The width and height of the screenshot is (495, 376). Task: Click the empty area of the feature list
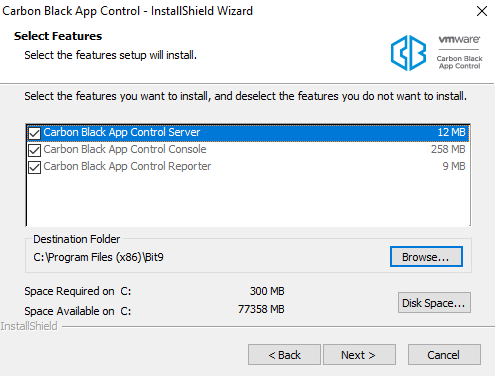coord(248,200)
